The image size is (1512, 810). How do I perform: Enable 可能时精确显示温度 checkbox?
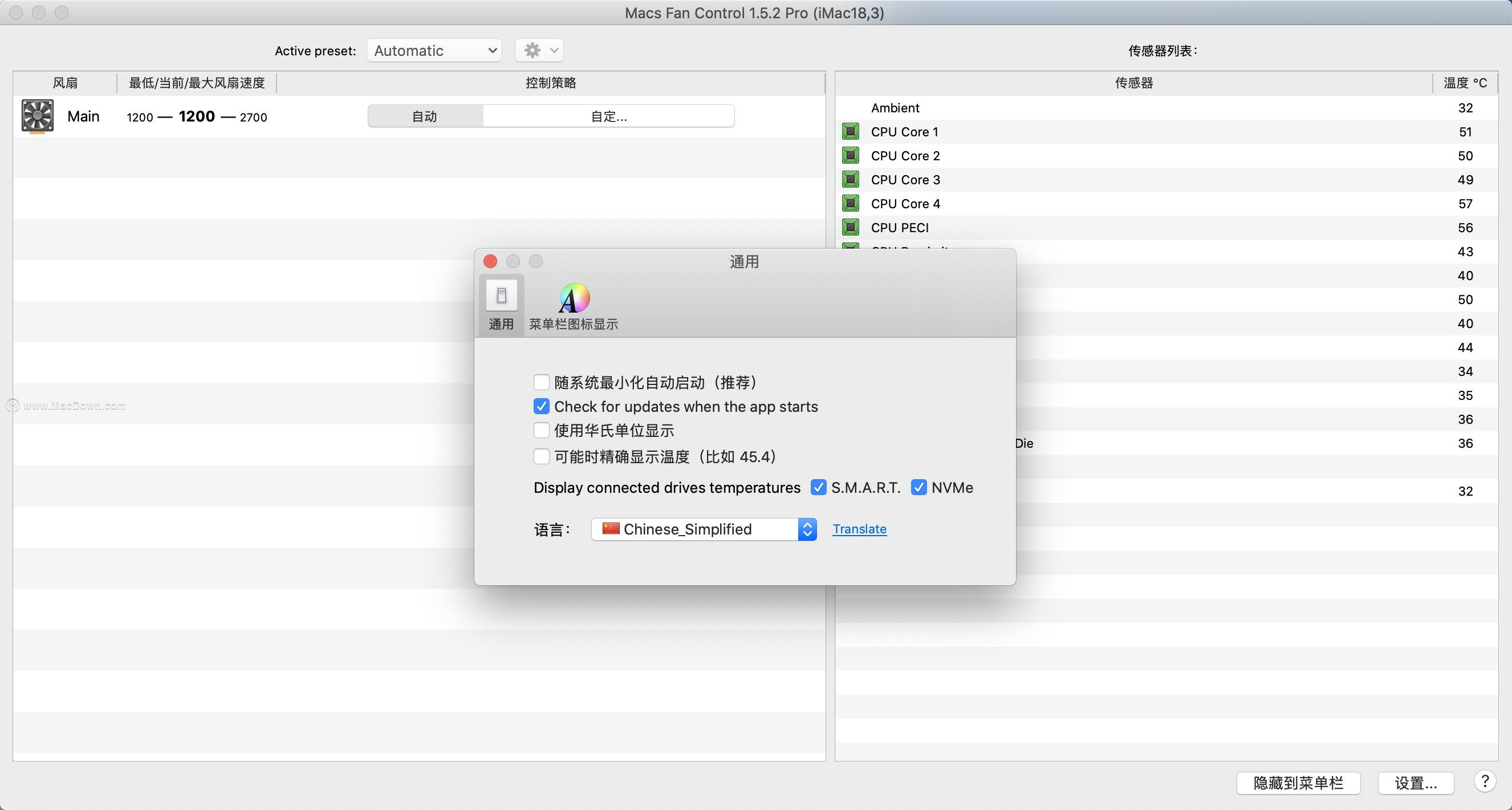tap(541, 456)
